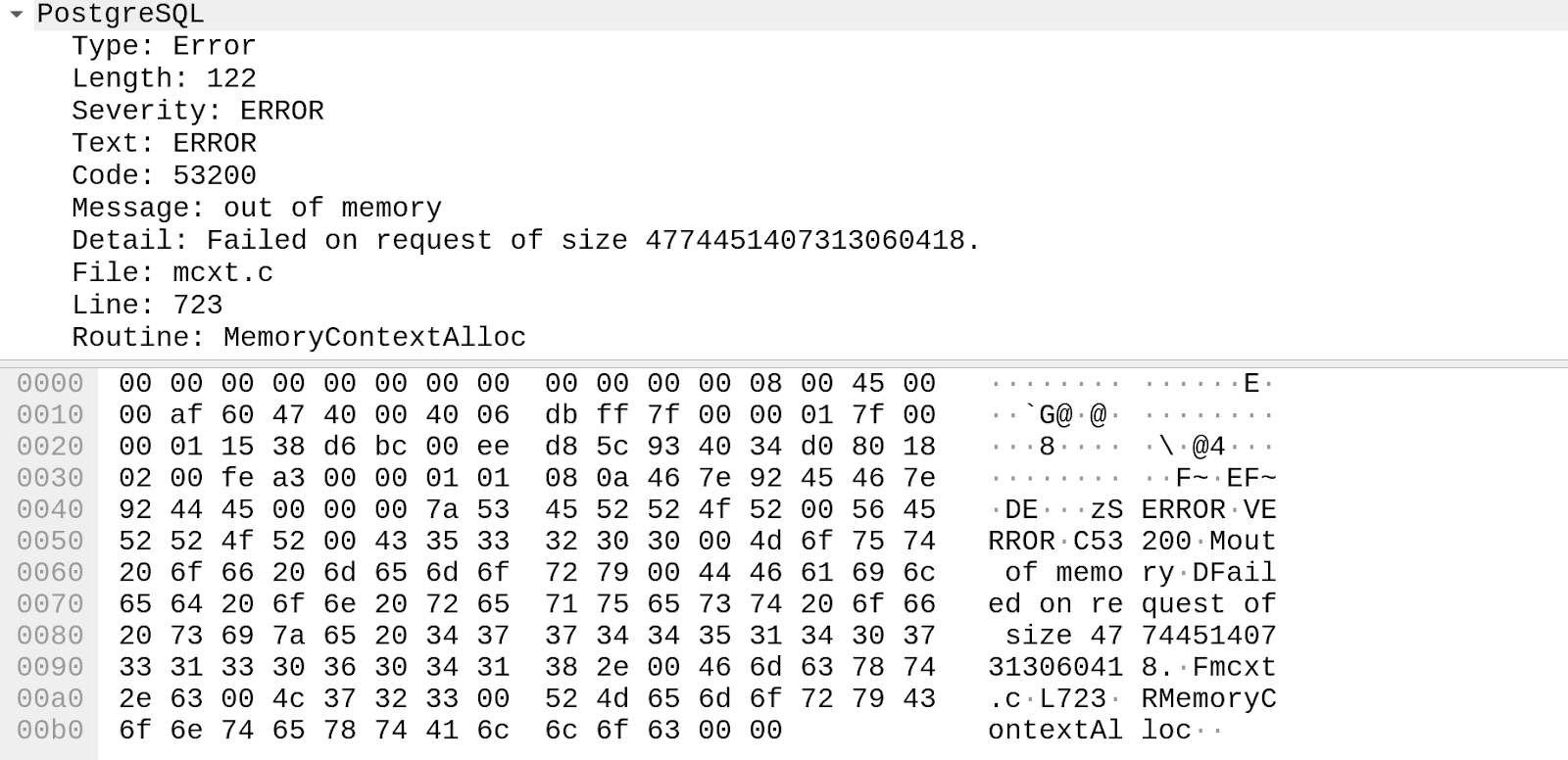Click hex offset 00b0 row label

pos(50,730)
